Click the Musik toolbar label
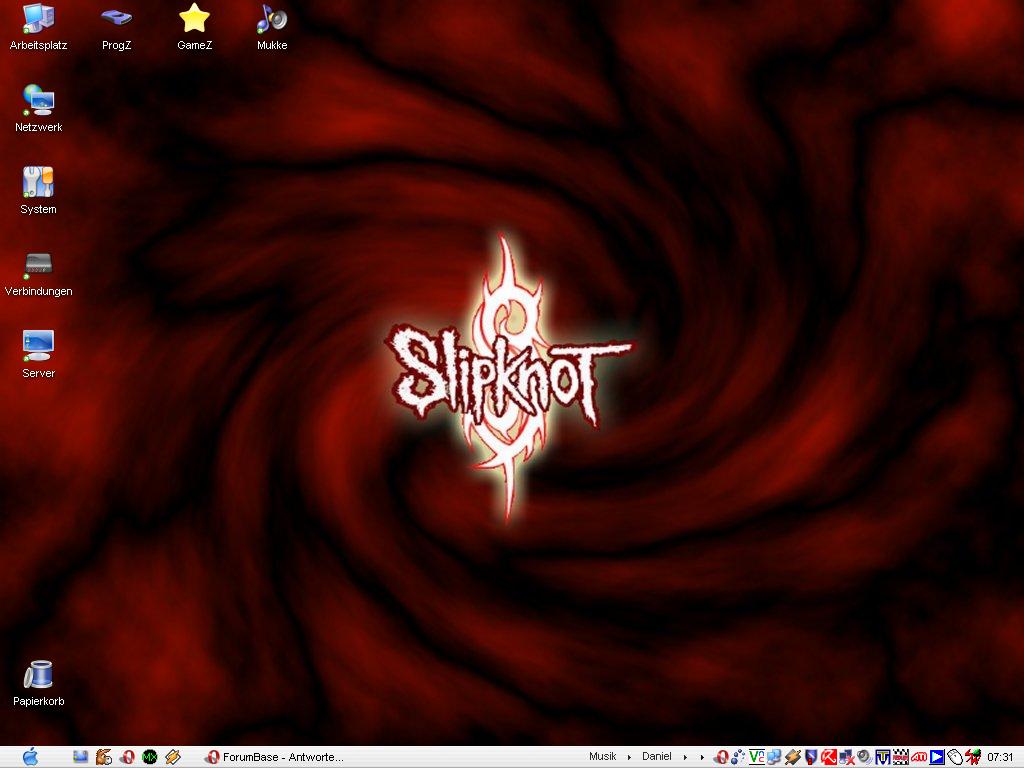 click(602, 756)
